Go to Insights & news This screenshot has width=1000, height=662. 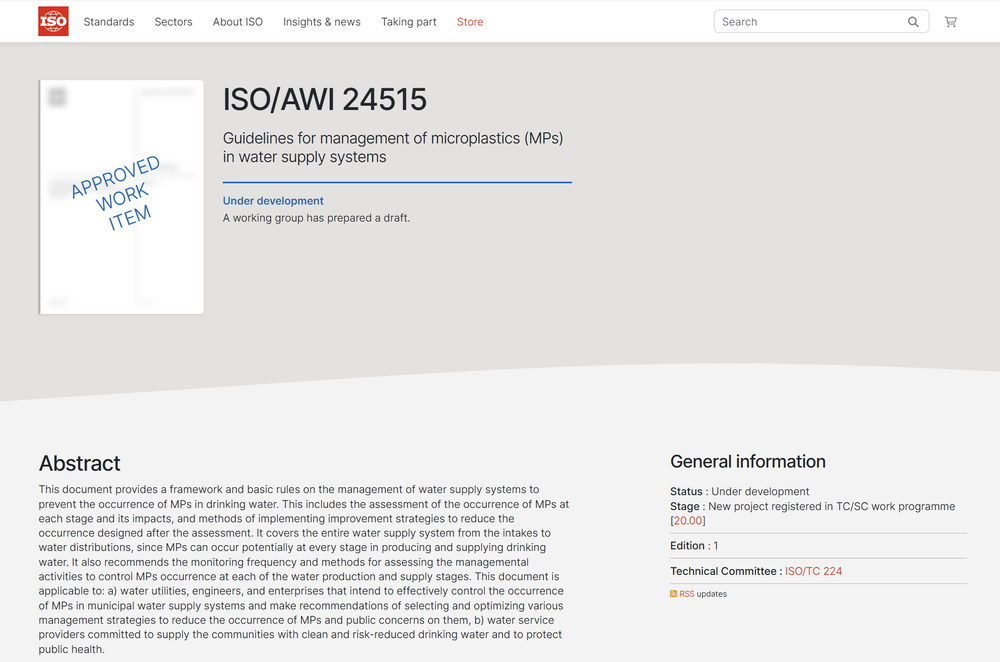(x=321, y=22)
